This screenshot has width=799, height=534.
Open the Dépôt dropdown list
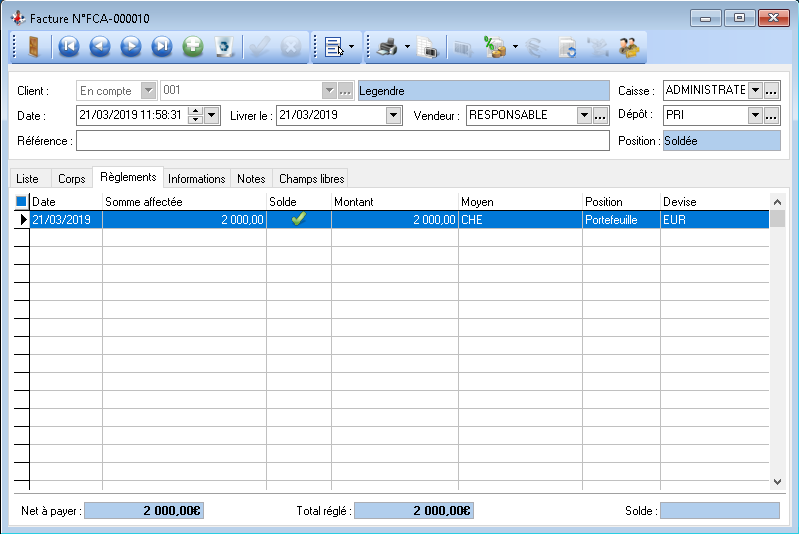coord(755,115)
